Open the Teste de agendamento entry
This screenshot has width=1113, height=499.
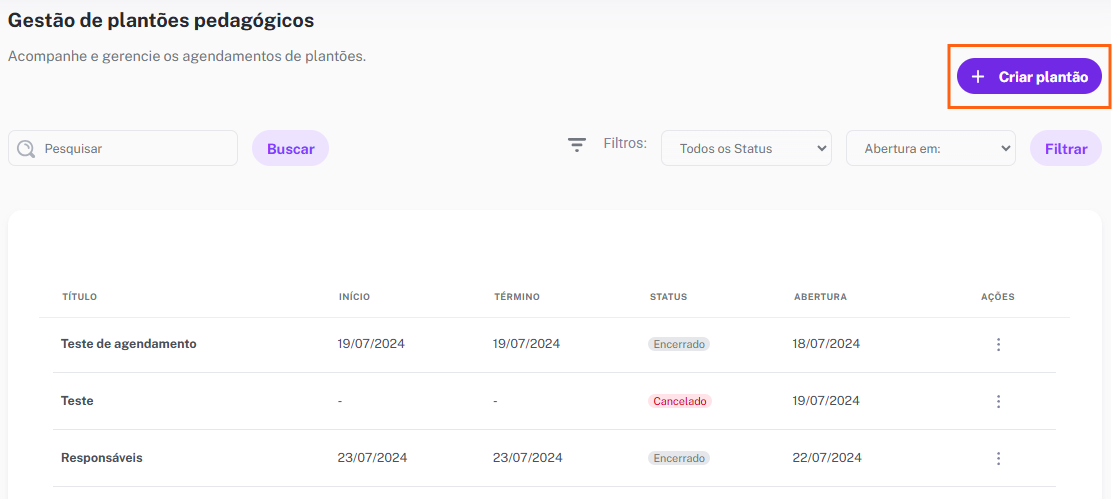[128, 344]
